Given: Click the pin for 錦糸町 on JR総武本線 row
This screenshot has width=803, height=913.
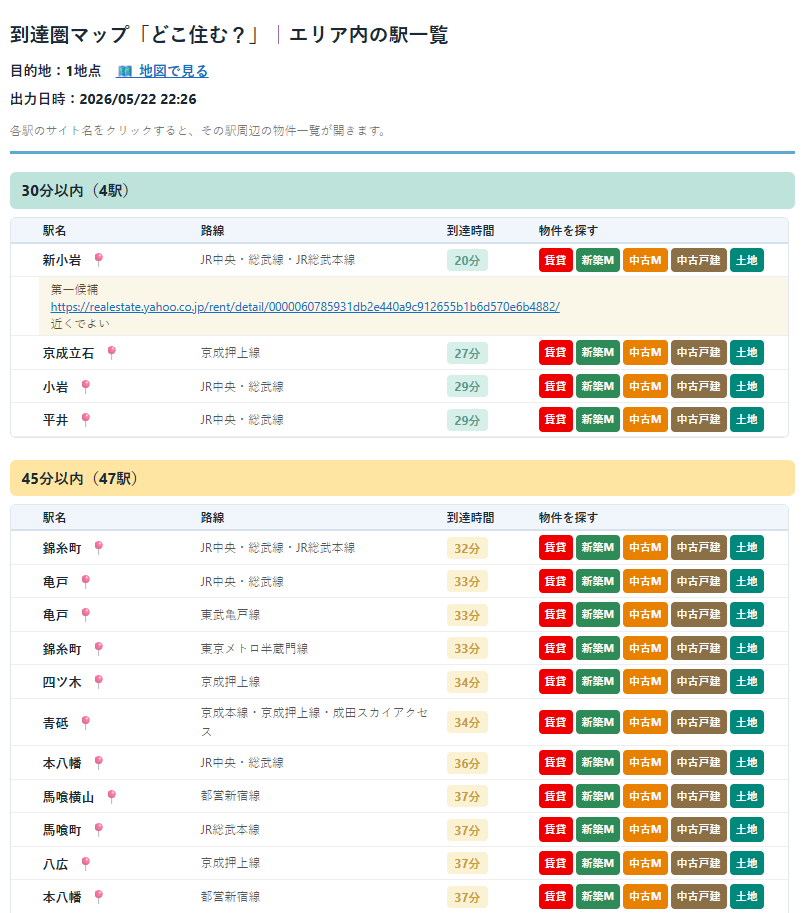Looking at the screenshot, I should pyautogui.click(x=99, y=547).
